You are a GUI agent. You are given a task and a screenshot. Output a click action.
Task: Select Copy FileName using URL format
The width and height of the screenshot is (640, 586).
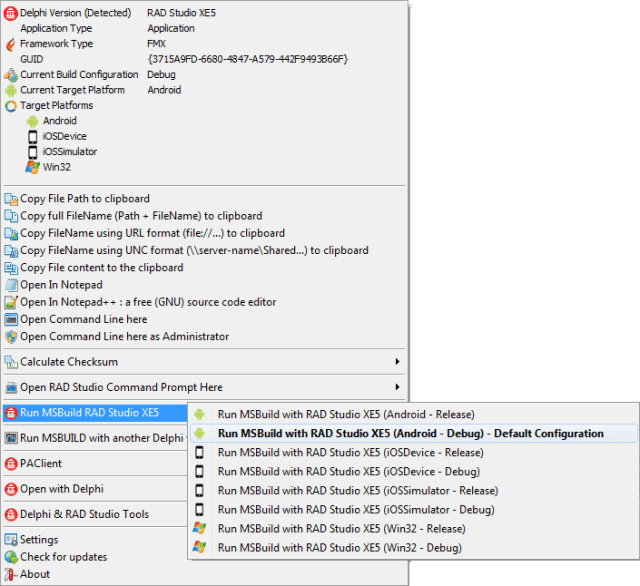point(204,233)
